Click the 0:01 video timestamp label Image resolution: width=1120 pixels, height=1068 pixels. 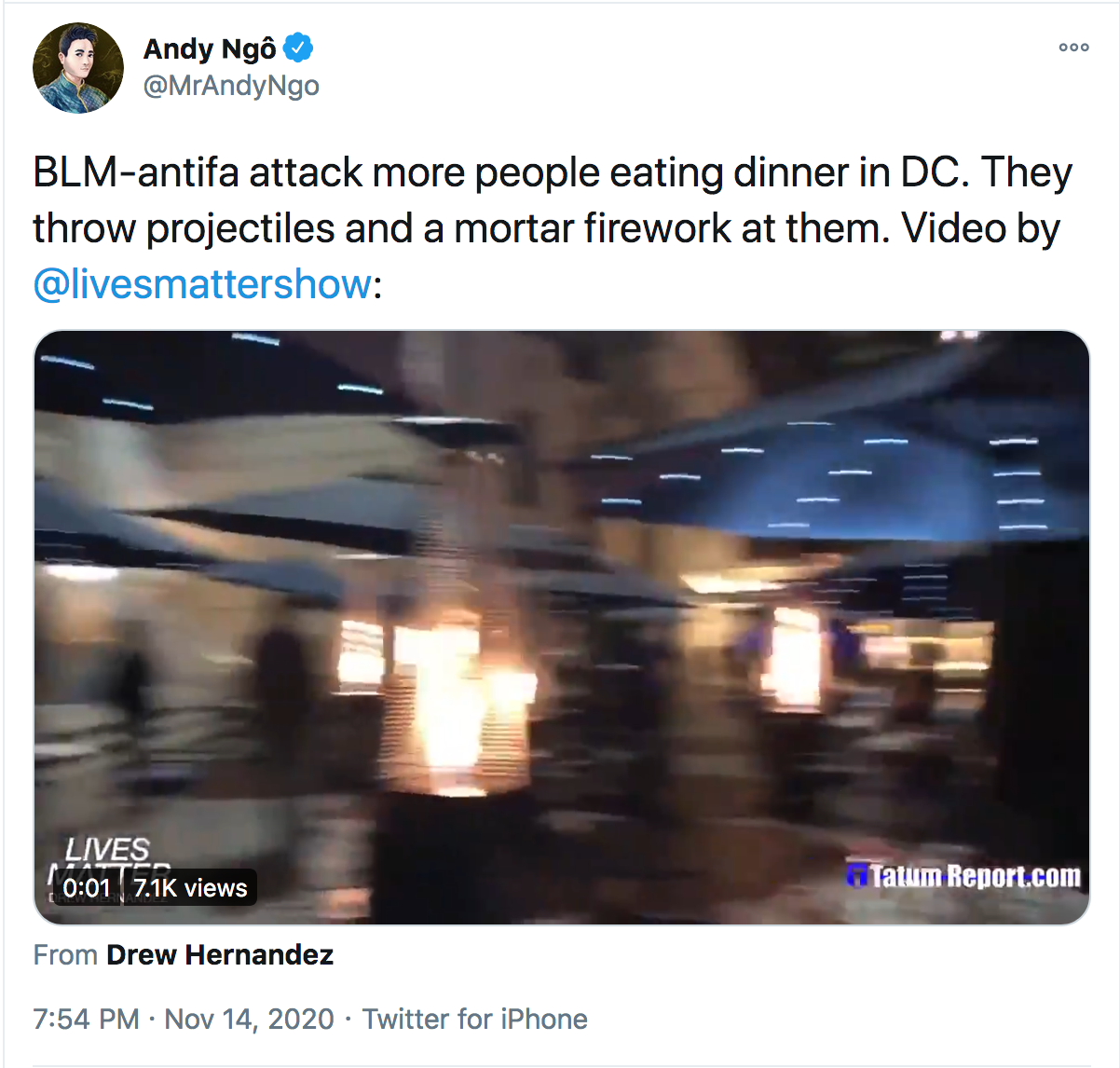point(87,888)
